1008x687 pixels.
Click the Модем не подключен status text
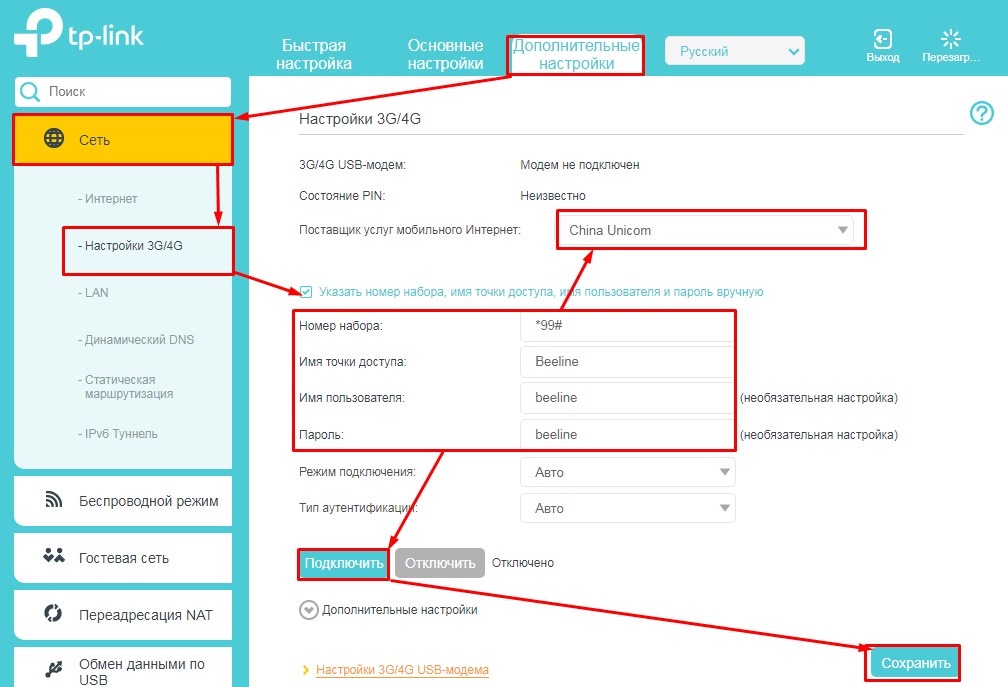tap(579, 165)
